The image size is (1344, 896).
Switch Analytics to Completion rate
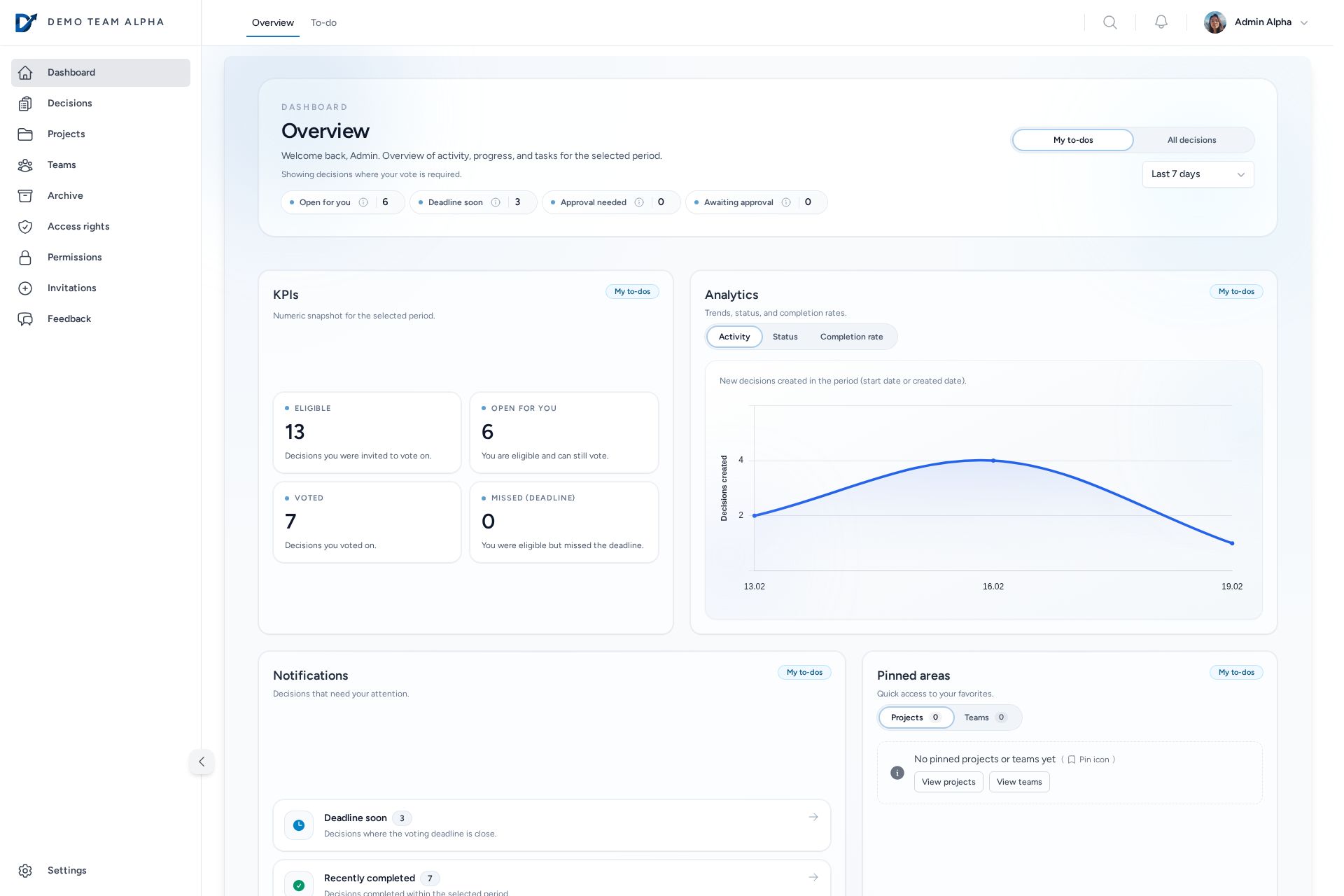point(851,337)
